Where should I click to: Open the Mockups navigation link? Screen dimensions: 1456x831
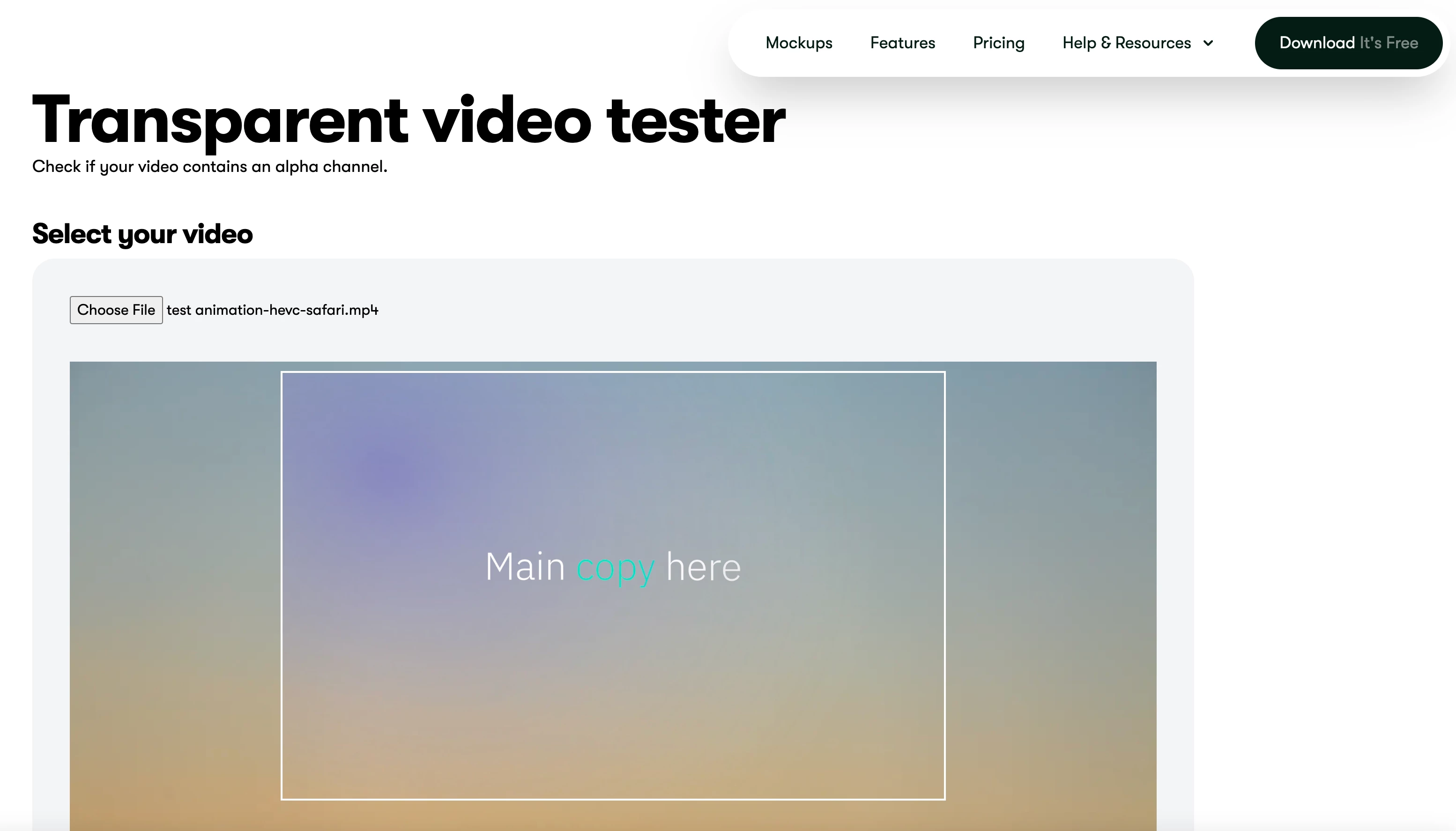(x=798, y=43)
